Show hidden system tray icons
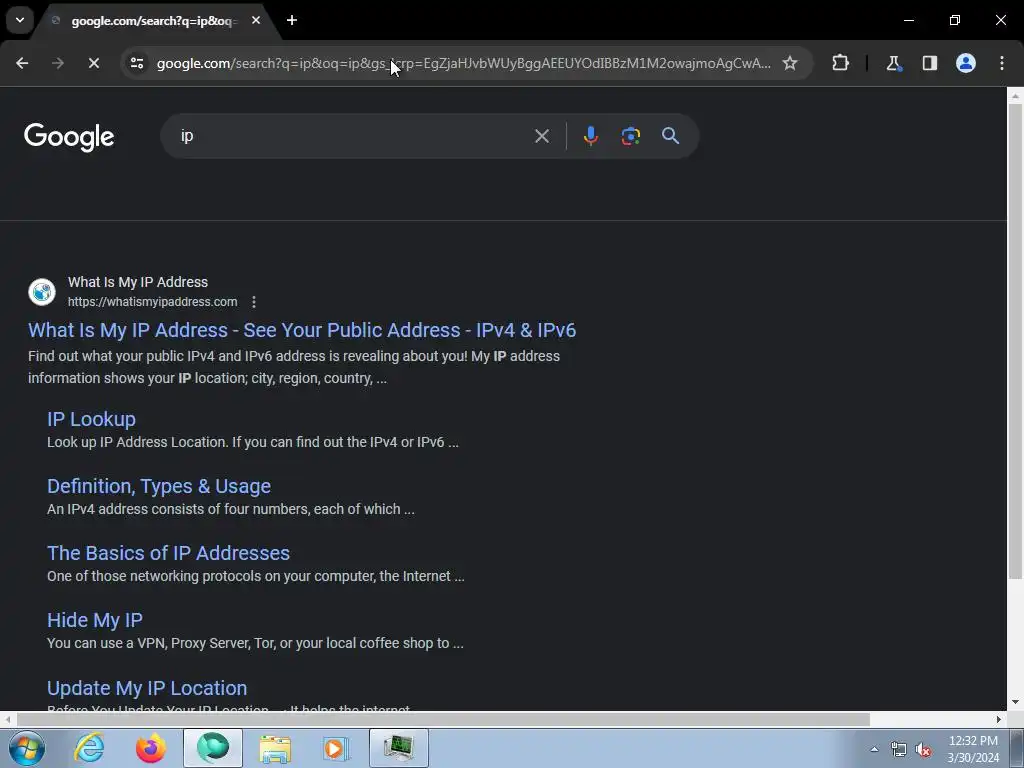Screen dimensions: 1024x768 click(874, 749)
